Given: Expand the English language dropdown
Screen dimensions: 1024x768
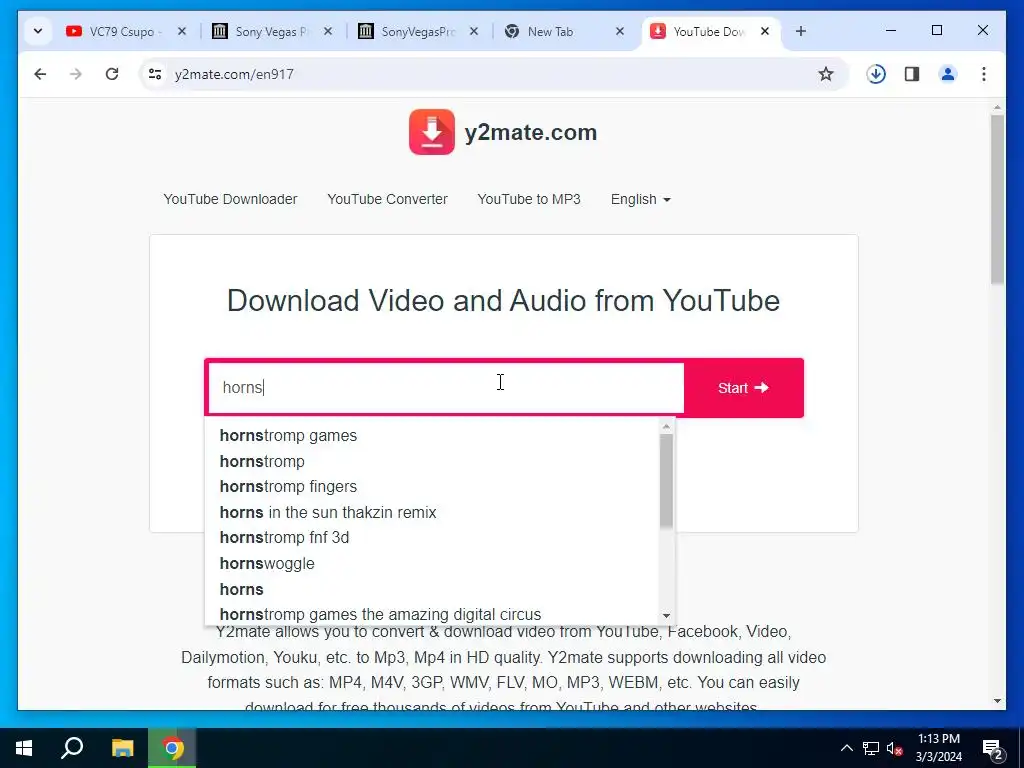Looking at the screenshot, I should (640, 199).
